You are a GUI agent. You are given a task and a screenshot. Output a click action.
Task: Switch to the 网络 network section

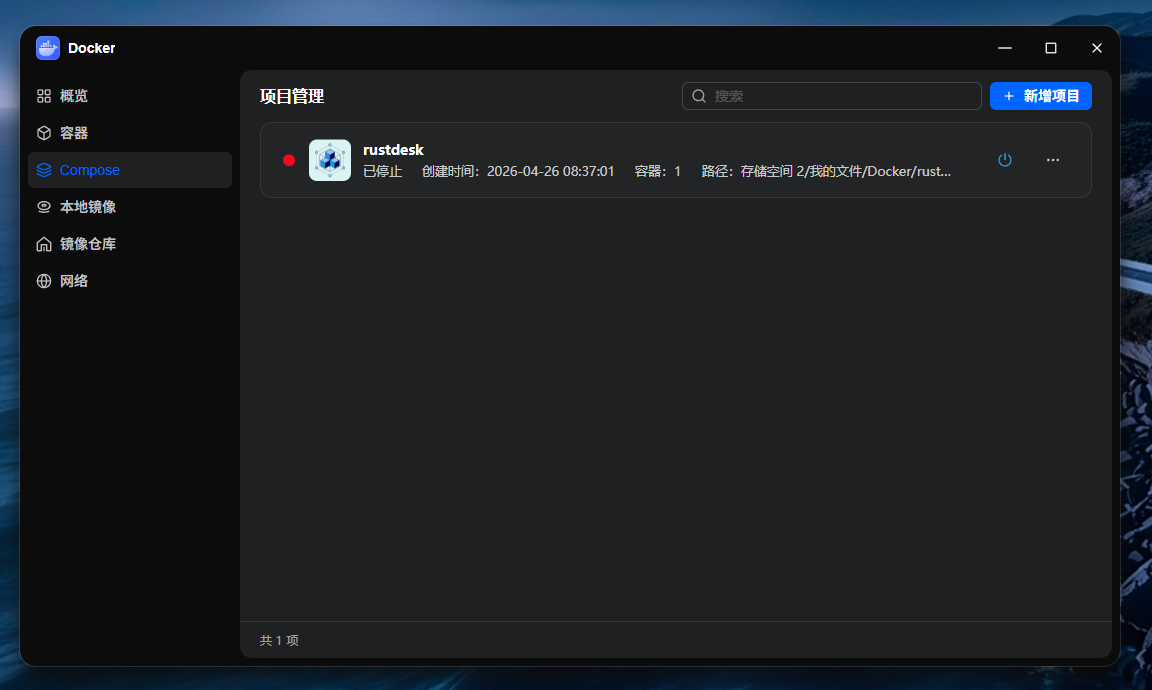(129, 281)
